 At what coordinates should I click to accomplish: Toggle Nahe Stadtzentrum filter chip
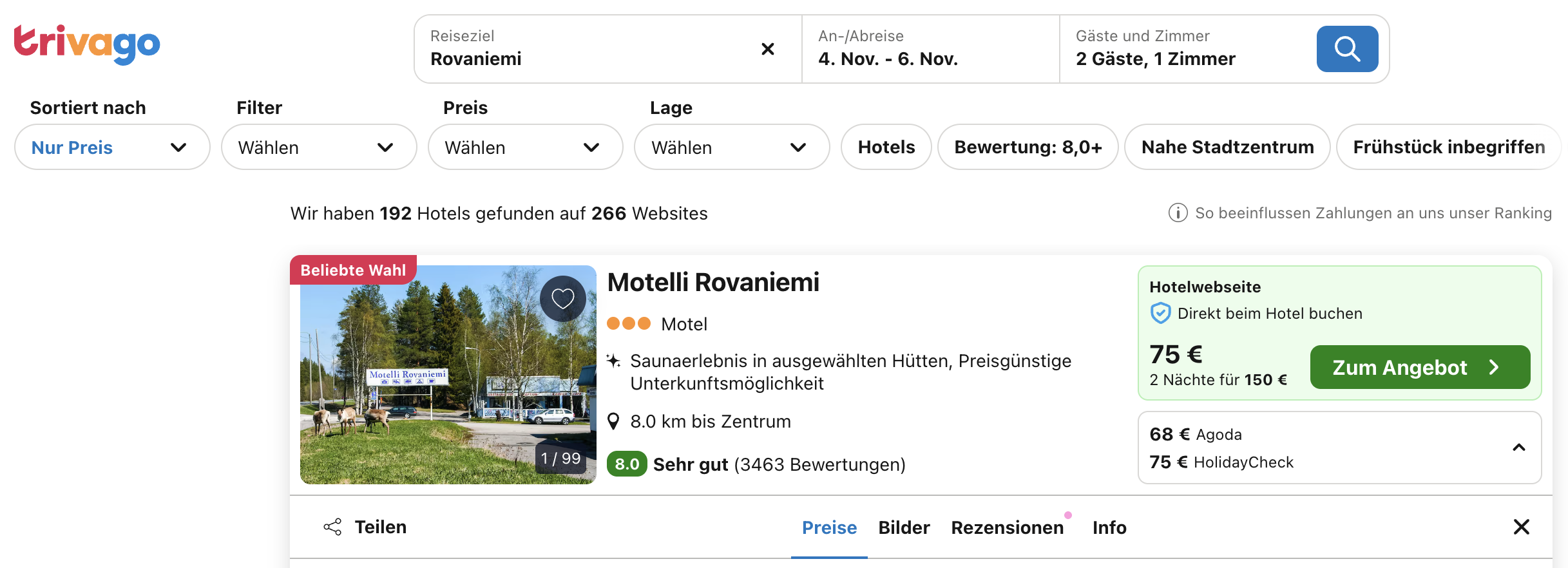[1227, 147]
